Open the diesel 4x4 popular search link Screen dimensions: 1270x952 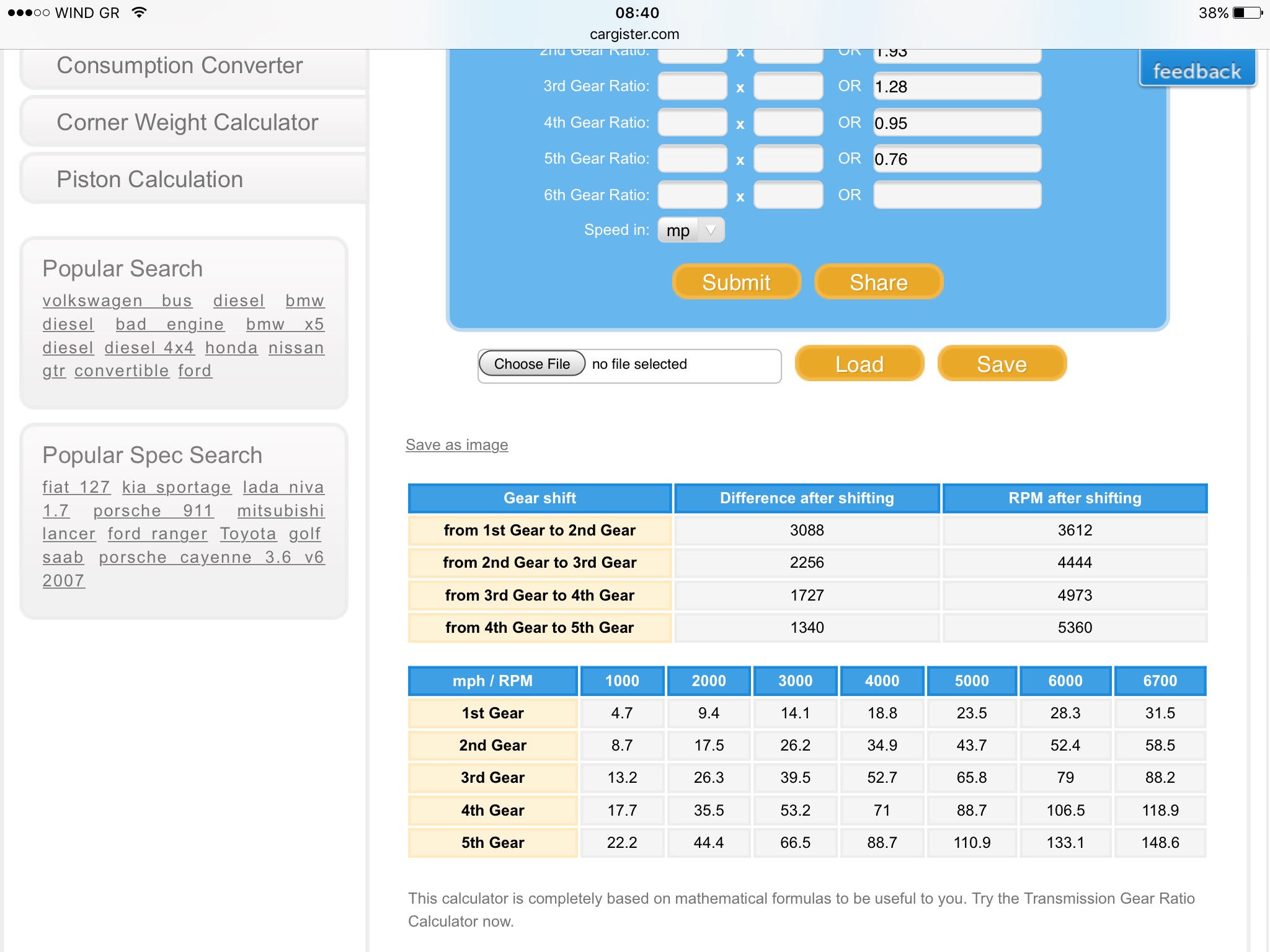149,348
